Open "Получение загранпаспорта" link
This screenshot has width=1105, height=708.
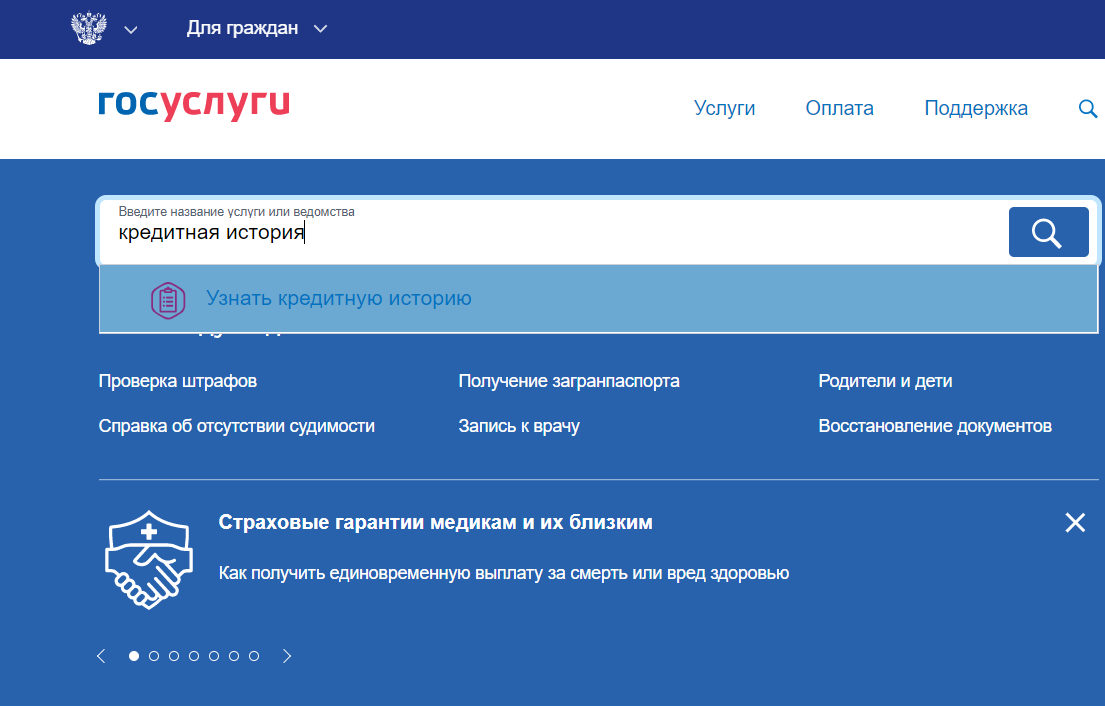point(569,381)
